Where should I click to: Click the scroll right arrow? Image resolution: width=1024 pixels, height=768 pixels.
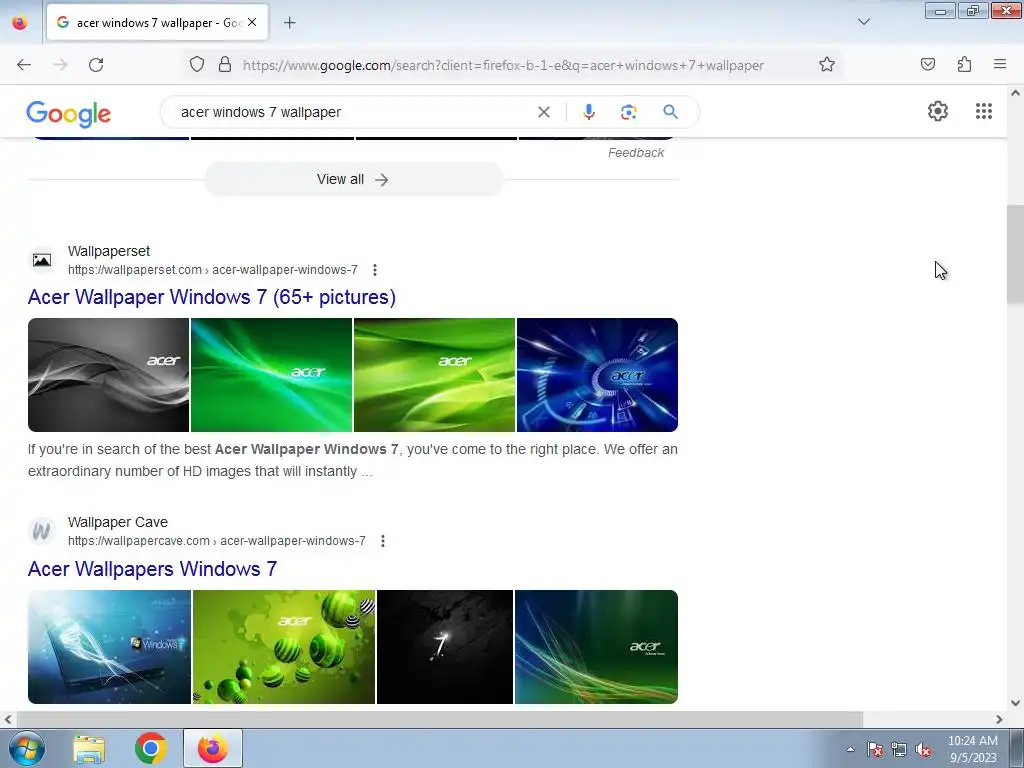click(999, 719)
